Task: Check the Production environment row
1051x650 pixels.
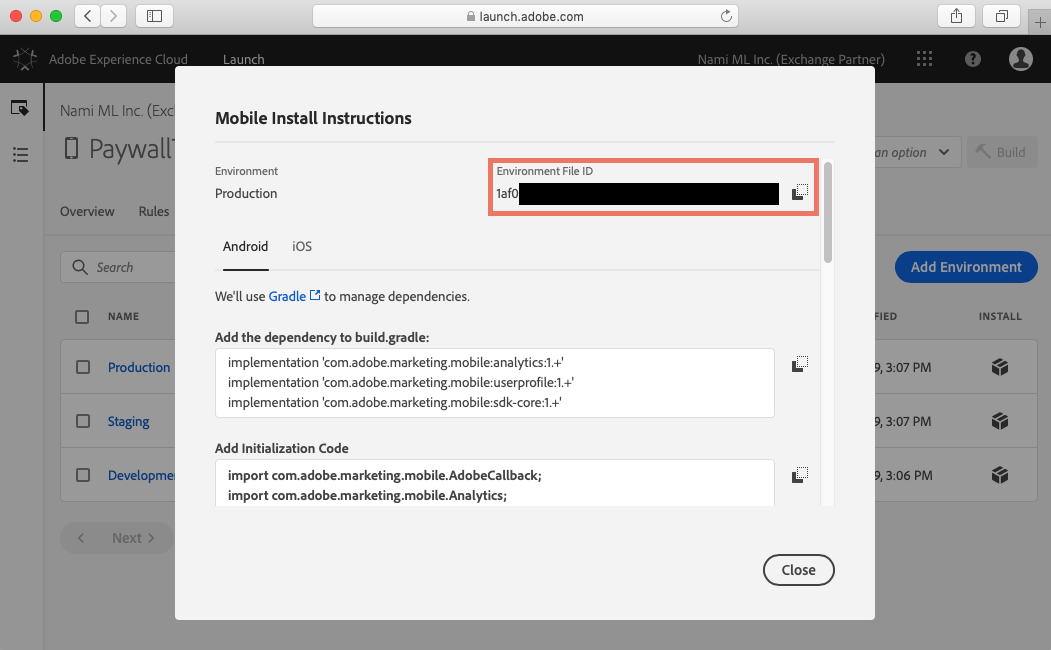Action: pyautogui.click(x=82, y=367)
